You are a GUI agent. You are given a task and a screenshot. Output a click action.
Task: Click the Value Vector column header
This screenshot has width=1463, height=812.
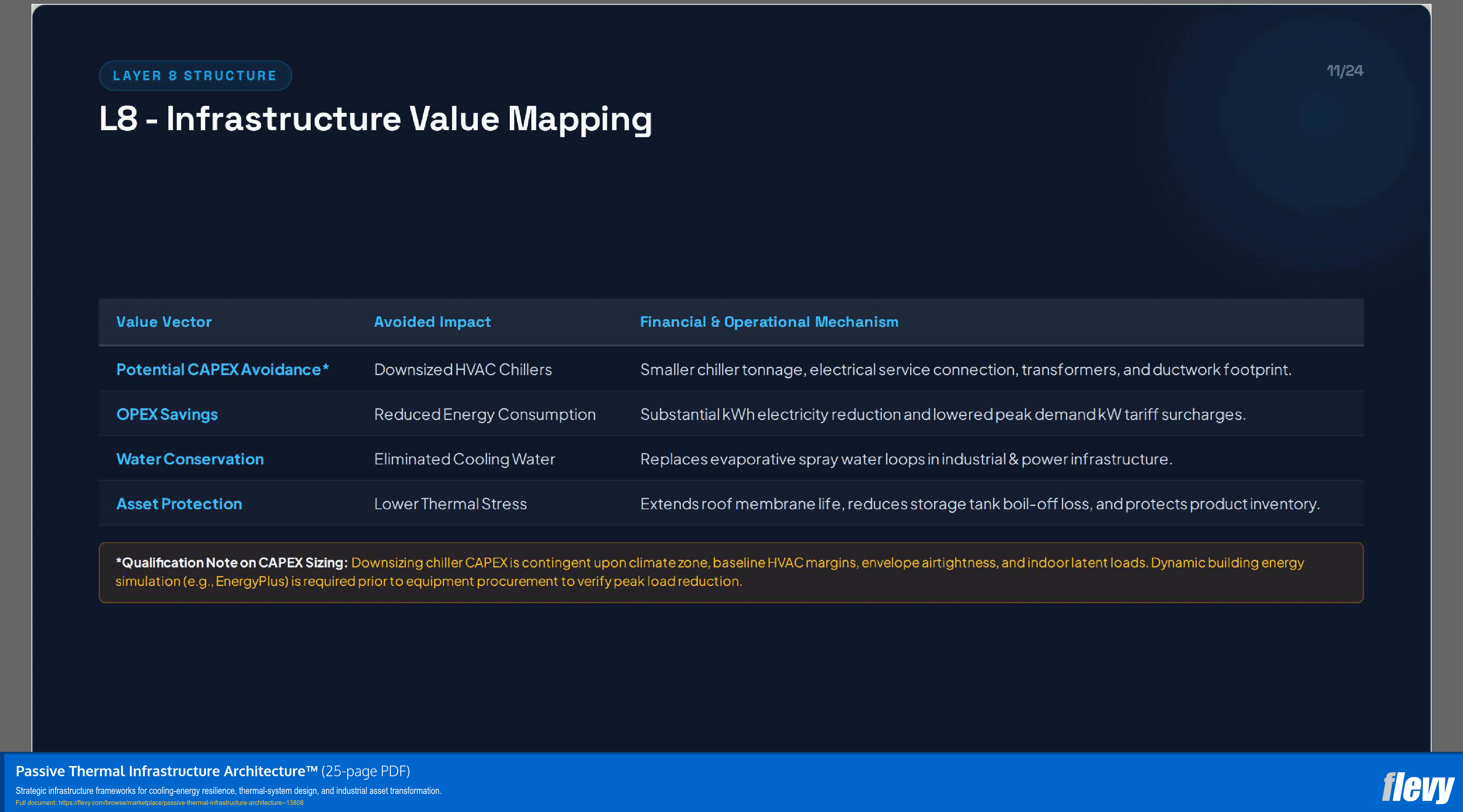(164, 322)
